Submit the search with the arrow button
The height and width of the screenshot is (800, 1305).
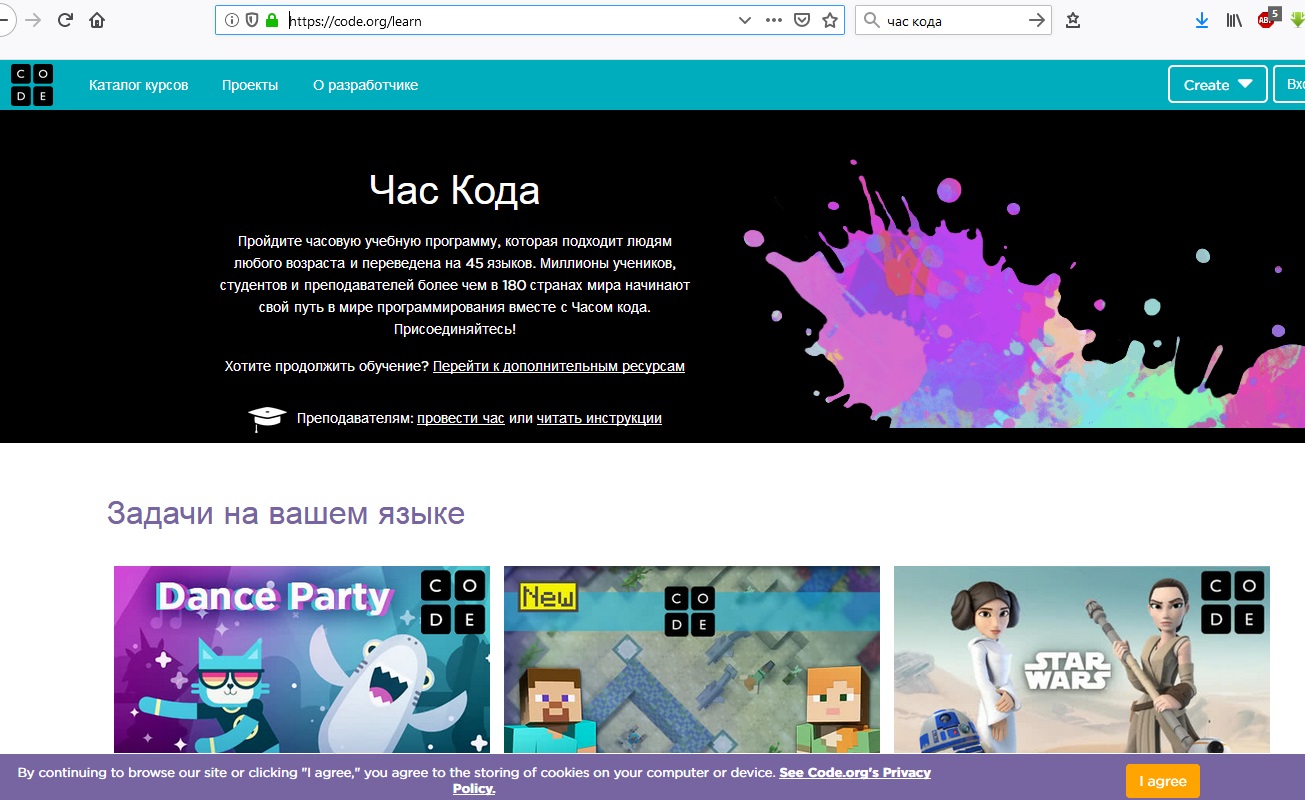(x=1037, y=20)
